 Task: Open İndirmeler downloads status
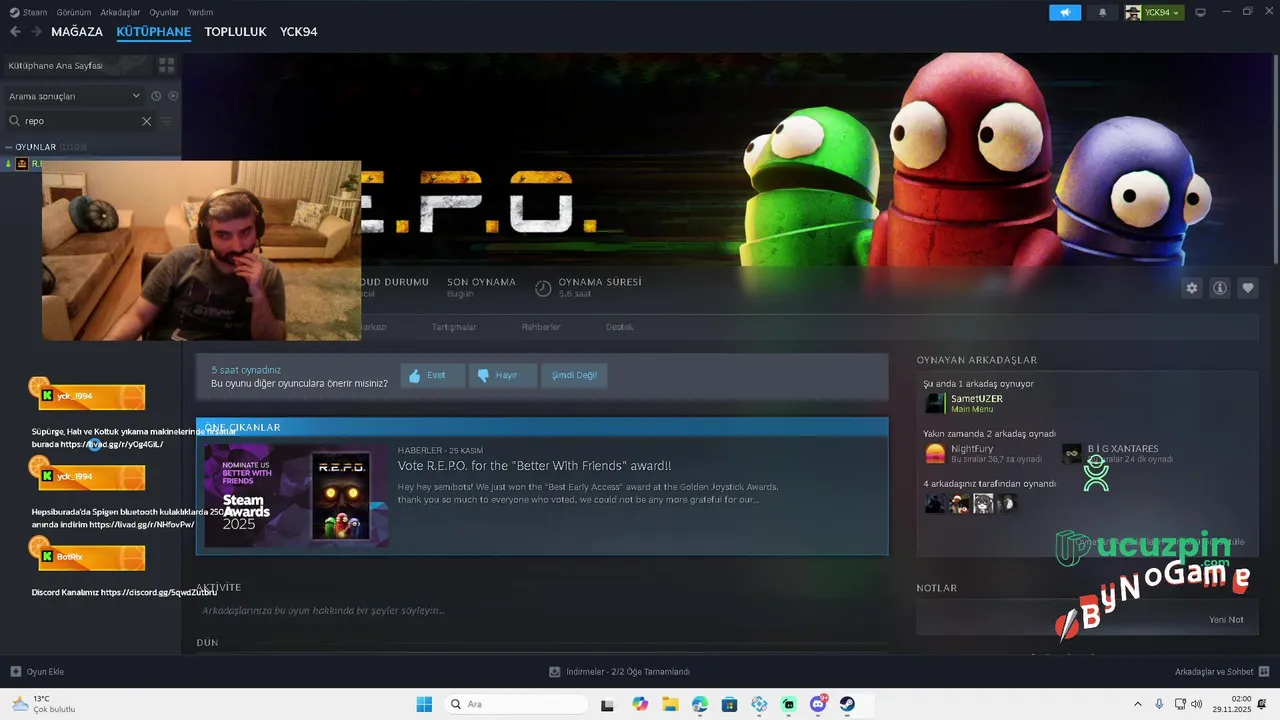(x=620, y=672)
